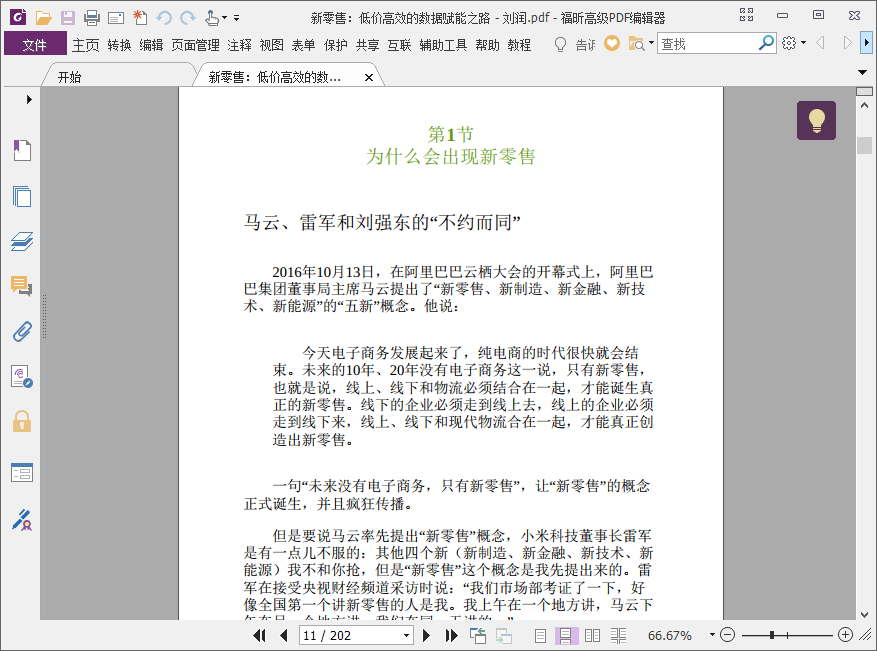The height and width of the screenshot is (651, 877).
Task: Undo the last action
Action: tap(164, 18)
